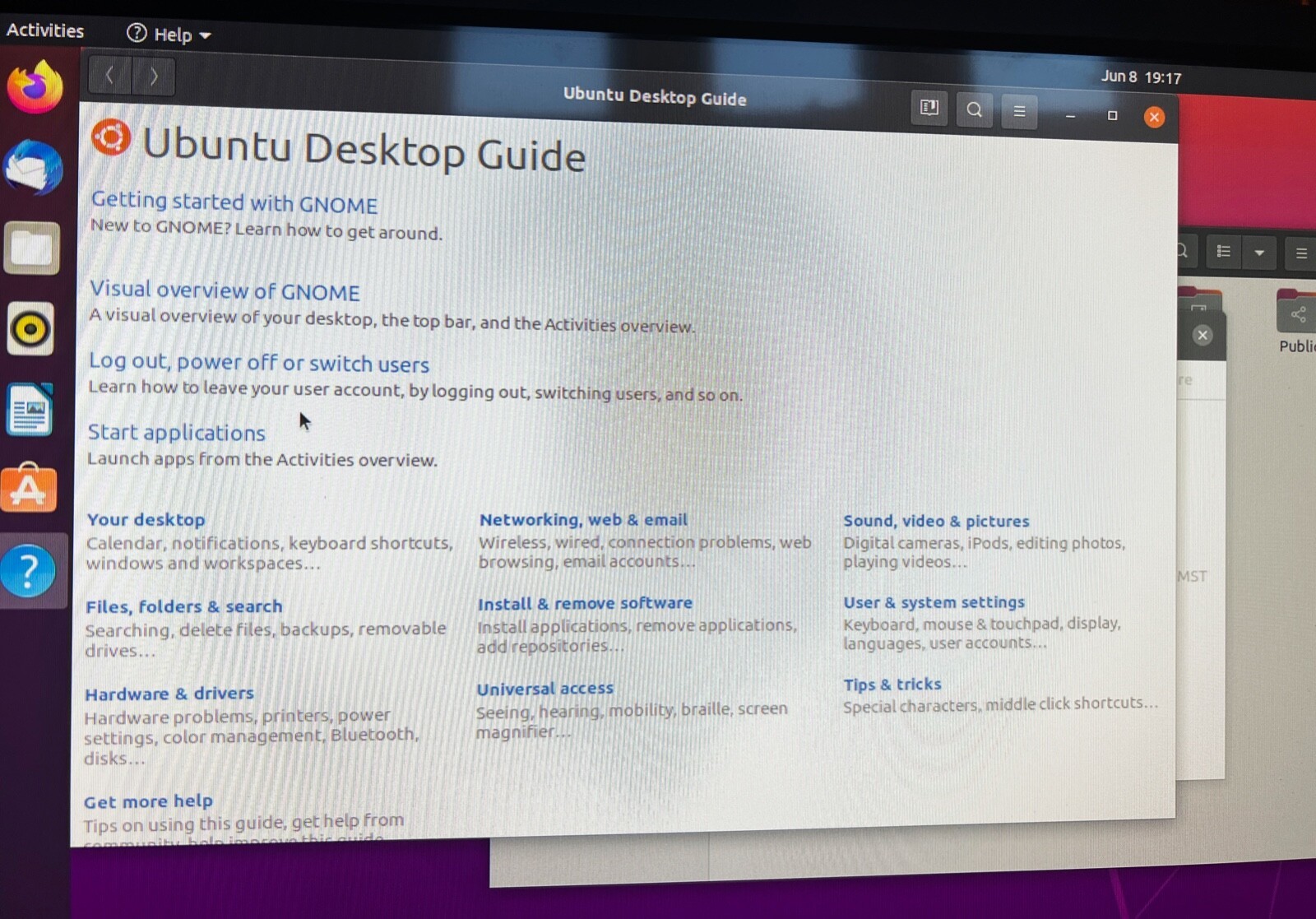Image resolution: width=1316 pixels, height=919 pixels.
Task: Open the Universal access topic
Action: pos(544,689)
